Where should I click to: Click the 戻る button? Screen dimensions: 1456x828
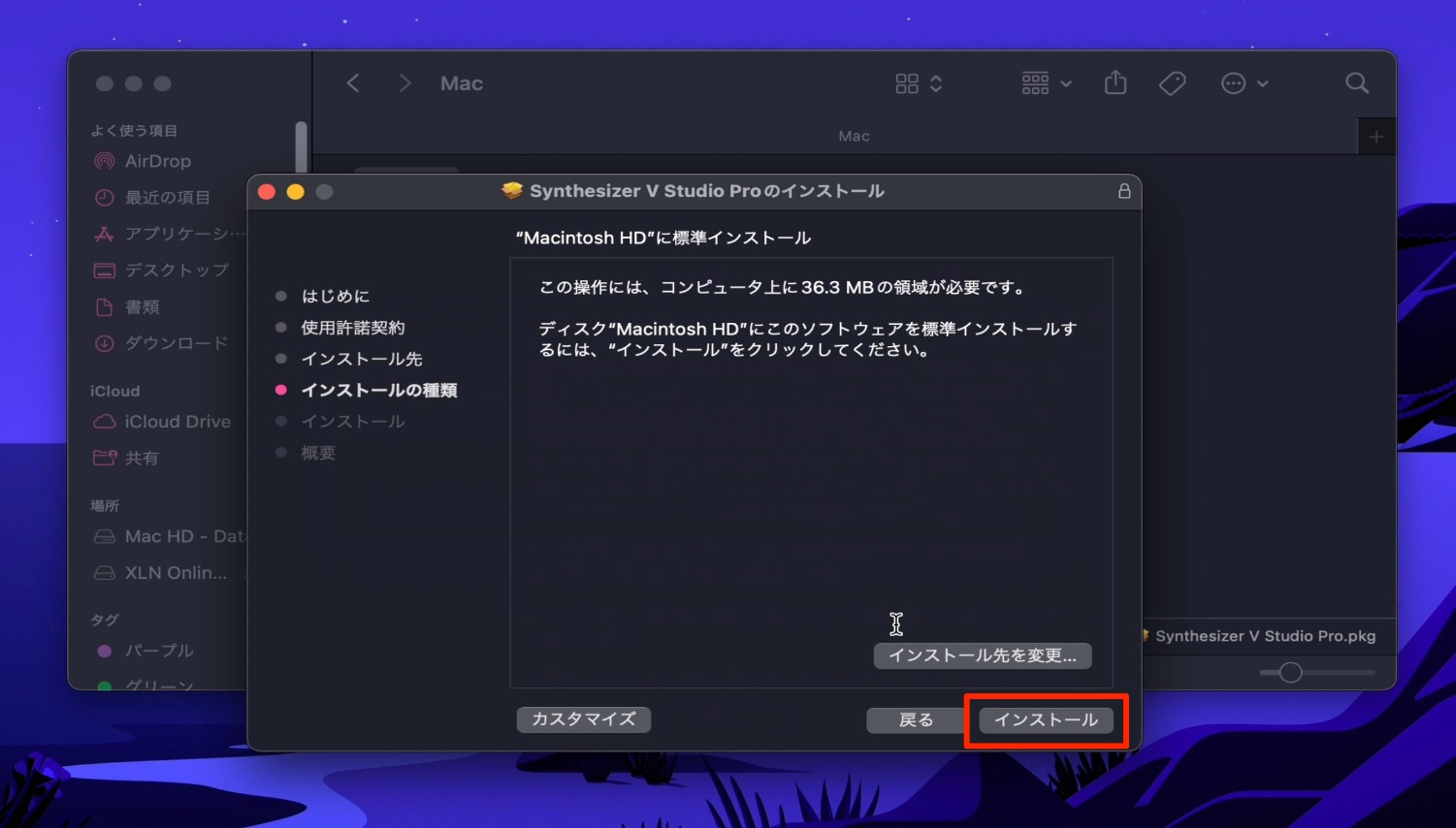916,719
